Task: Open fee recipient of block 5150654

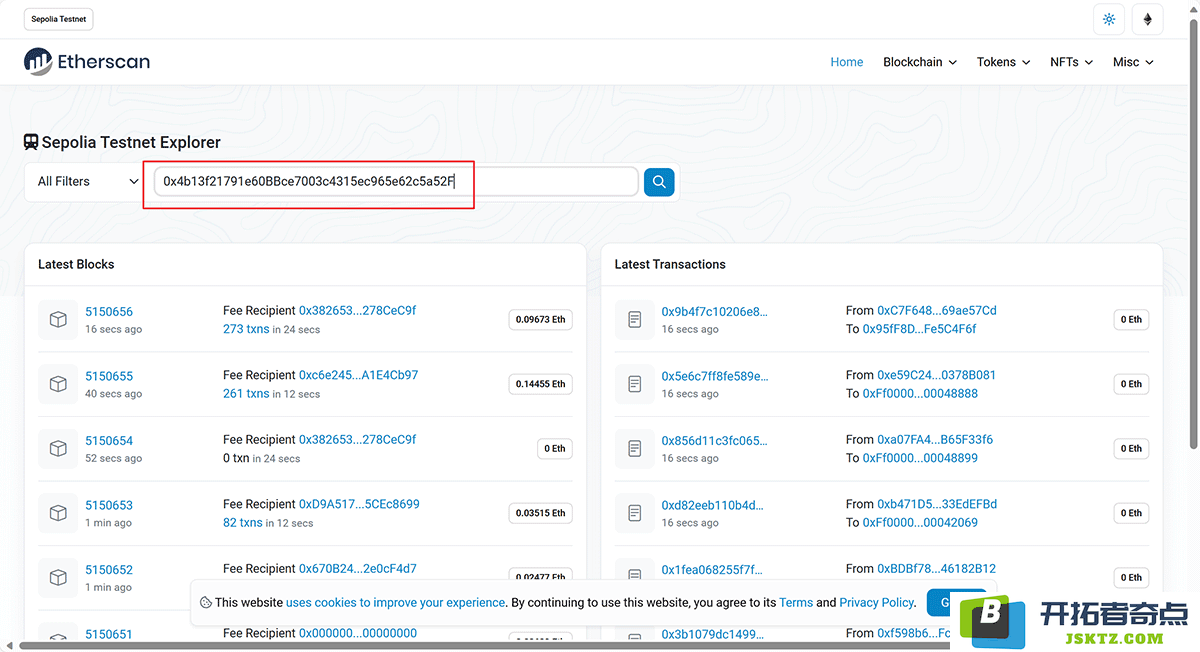Action: [x=358, y=439]
